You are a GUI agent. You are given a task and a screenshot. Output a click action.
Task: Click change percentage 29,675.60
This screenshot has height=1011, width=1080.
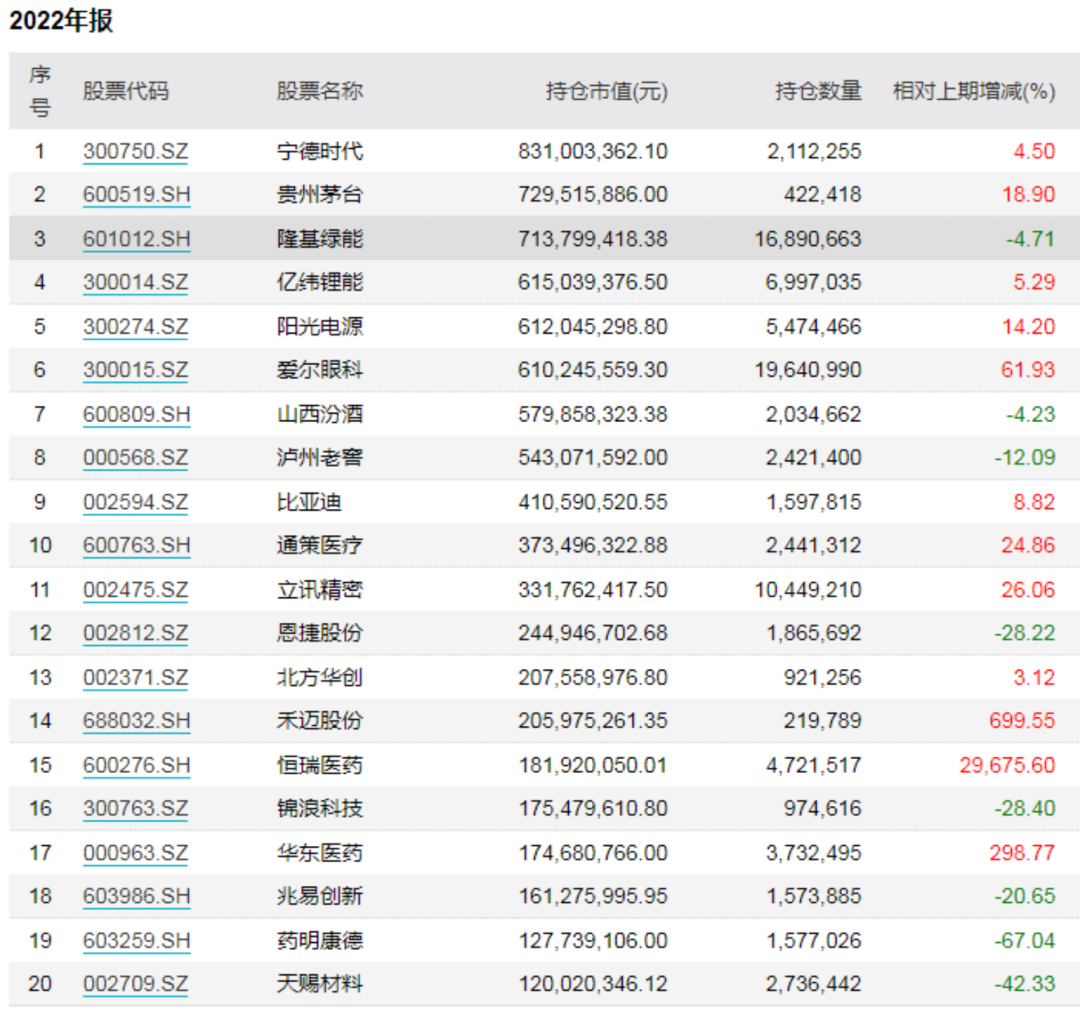pos(1007,765)
